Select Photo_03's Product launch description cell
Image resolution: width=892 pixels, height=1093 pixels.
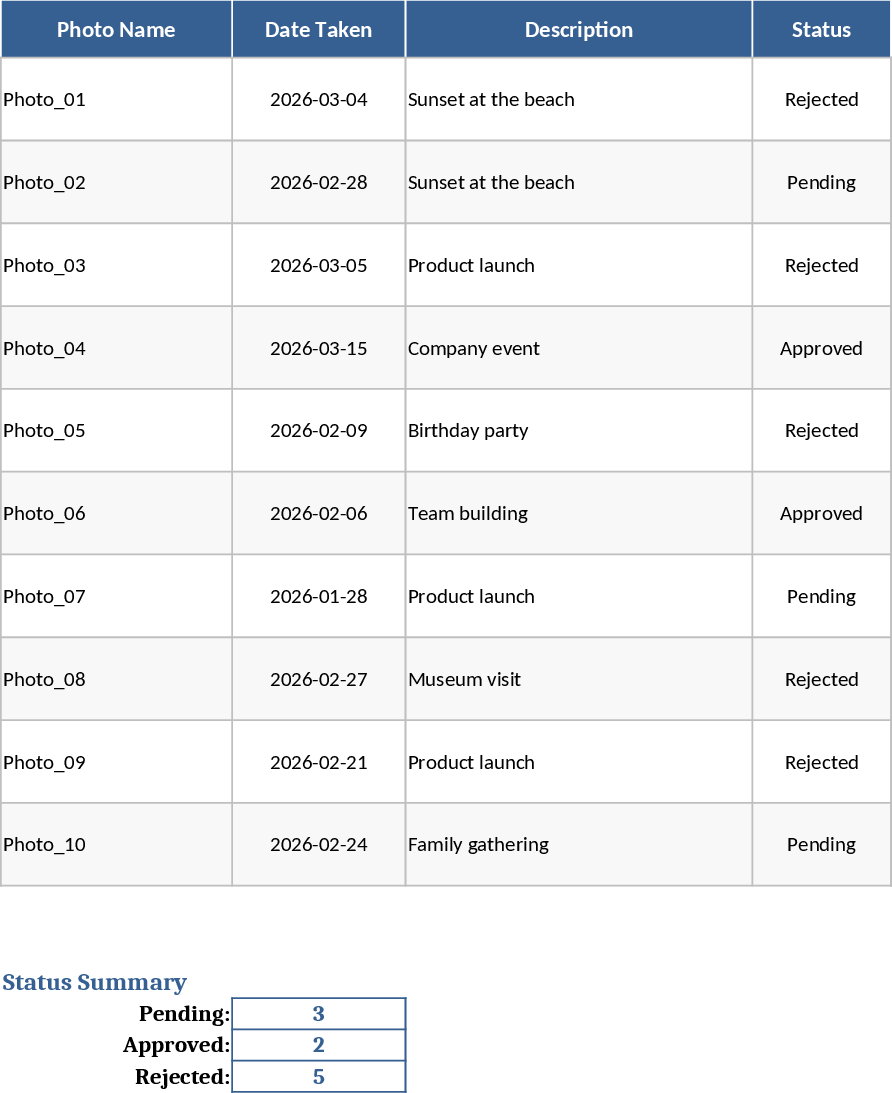pos(578,265)
